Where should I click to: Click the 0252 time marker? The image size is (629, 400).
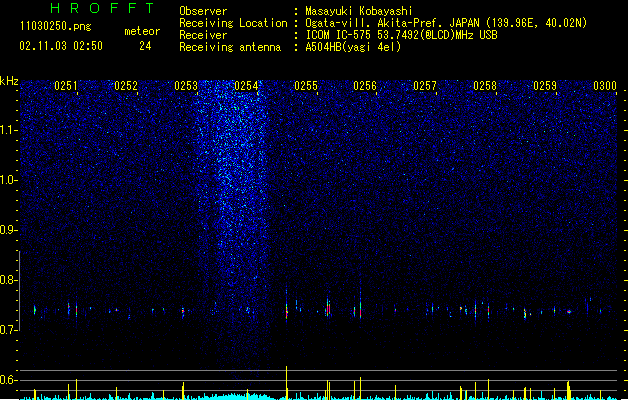pos(126,86)
